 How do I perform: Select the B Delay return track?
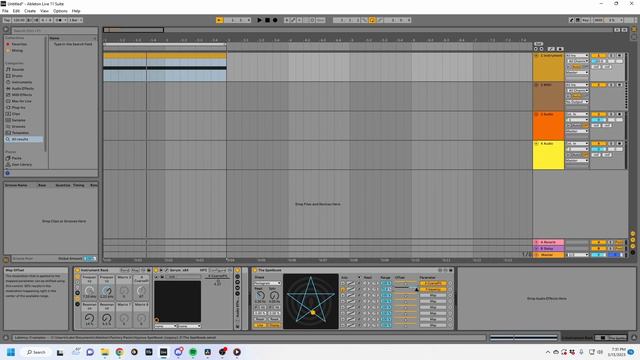coord(548,248)
